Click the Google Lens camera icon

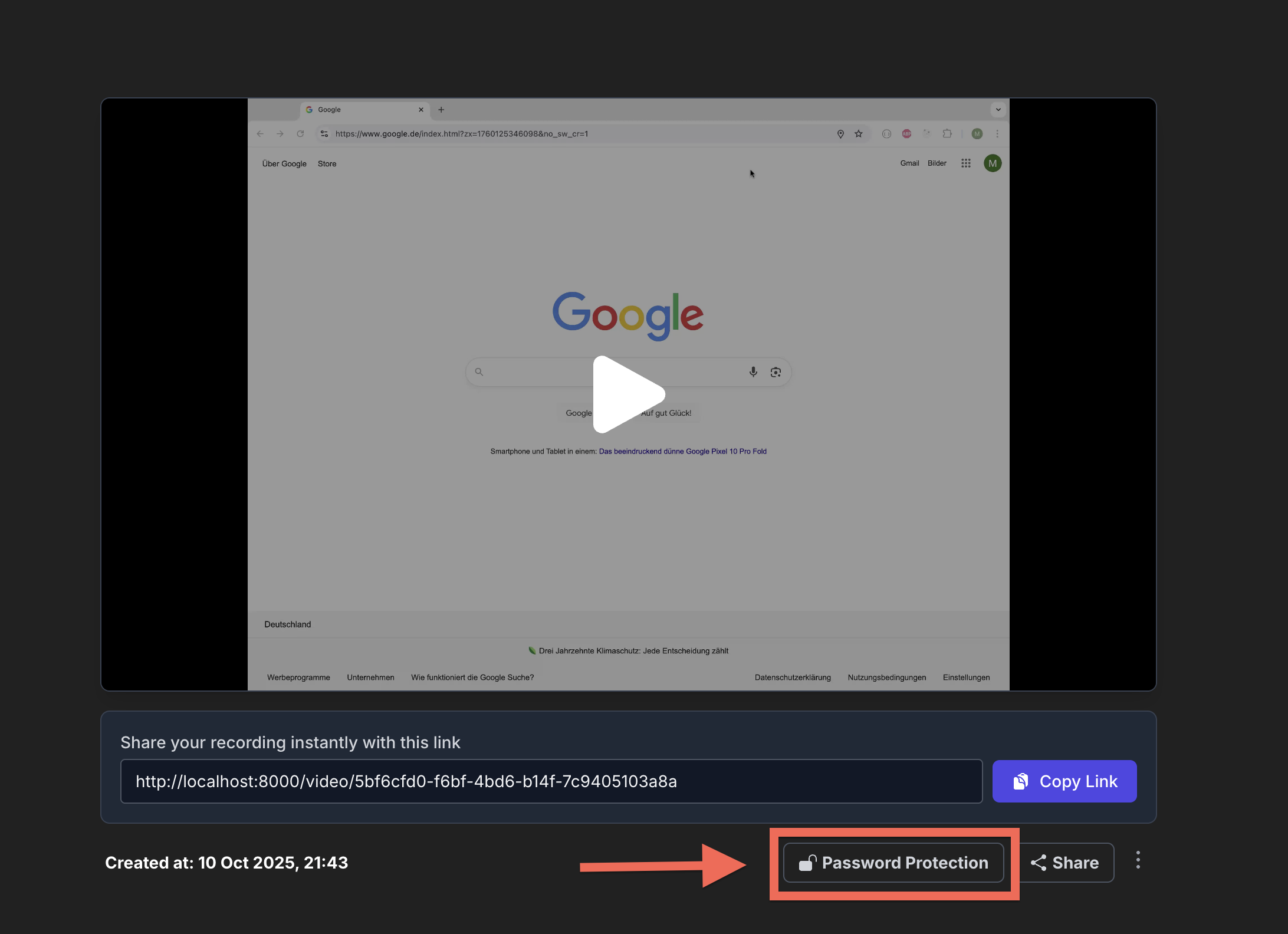776,372
